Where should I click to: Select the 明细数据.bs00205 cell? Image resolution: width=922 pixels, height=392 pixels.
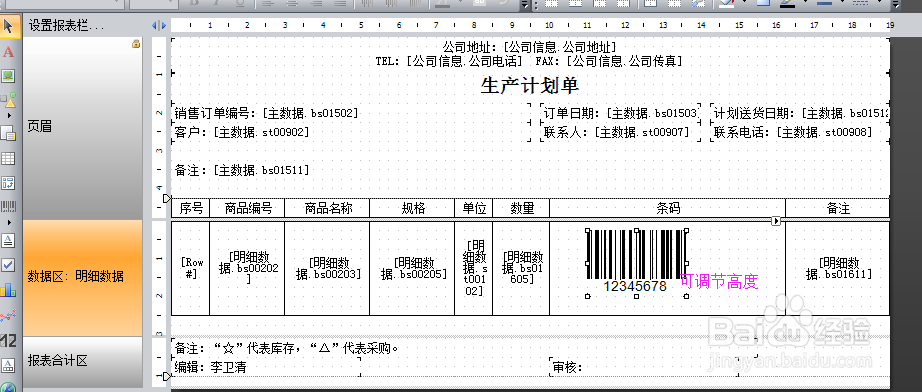[412, 268]
